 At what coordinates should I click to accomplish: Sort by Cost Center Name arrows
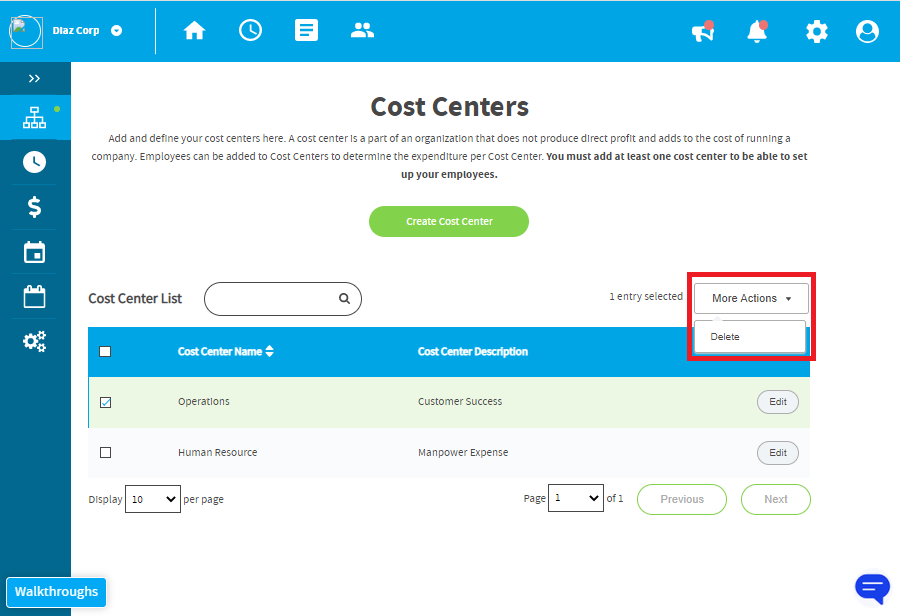tap(270, 351)
